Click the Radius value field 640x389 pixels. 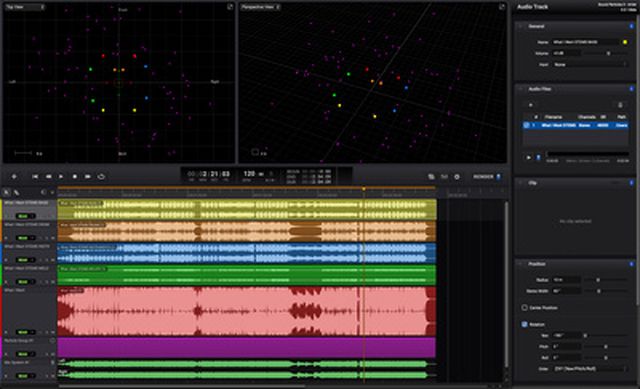point(566,280)
